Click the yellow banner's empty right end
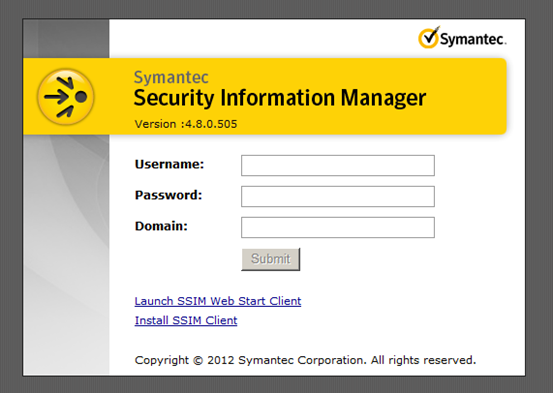 [x=469, y=106]
